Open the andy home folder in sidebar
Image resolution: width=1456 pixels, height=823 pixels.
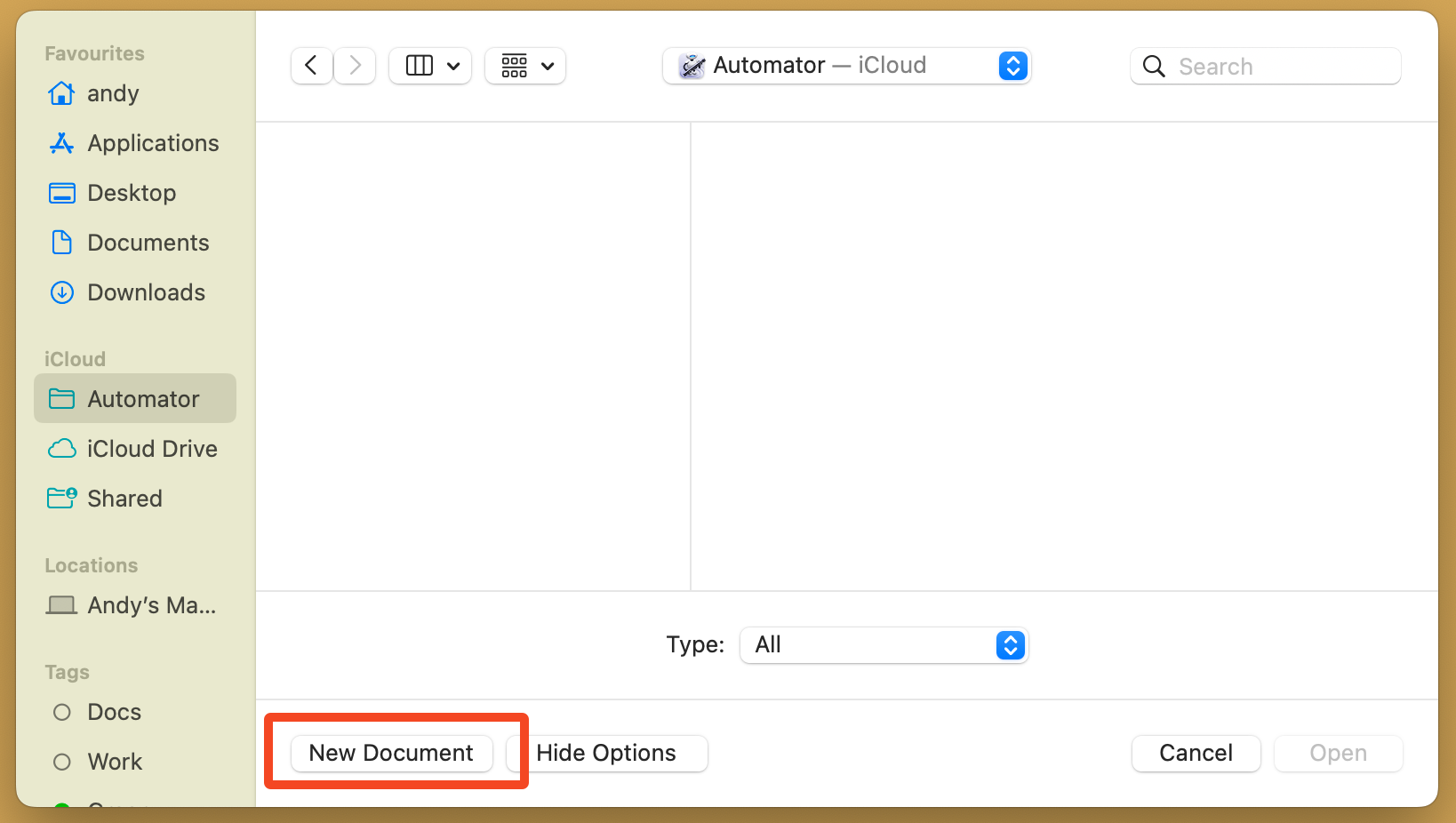click(x=113, y=92)
